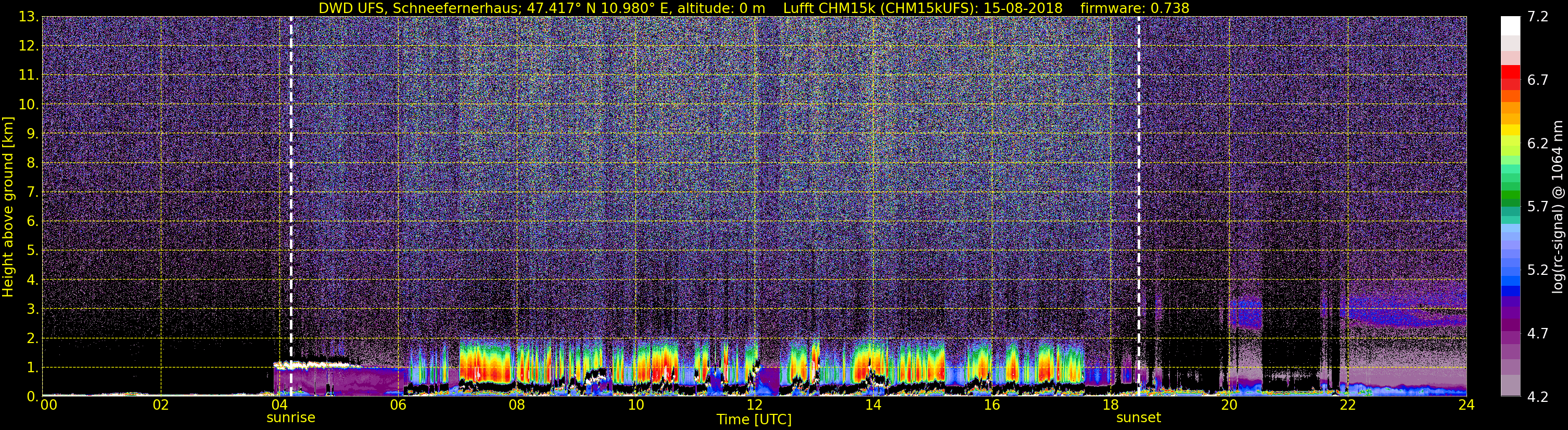Click the colorbar value '5.2'
The image size is (1568, 430).
pos(1538,270)
